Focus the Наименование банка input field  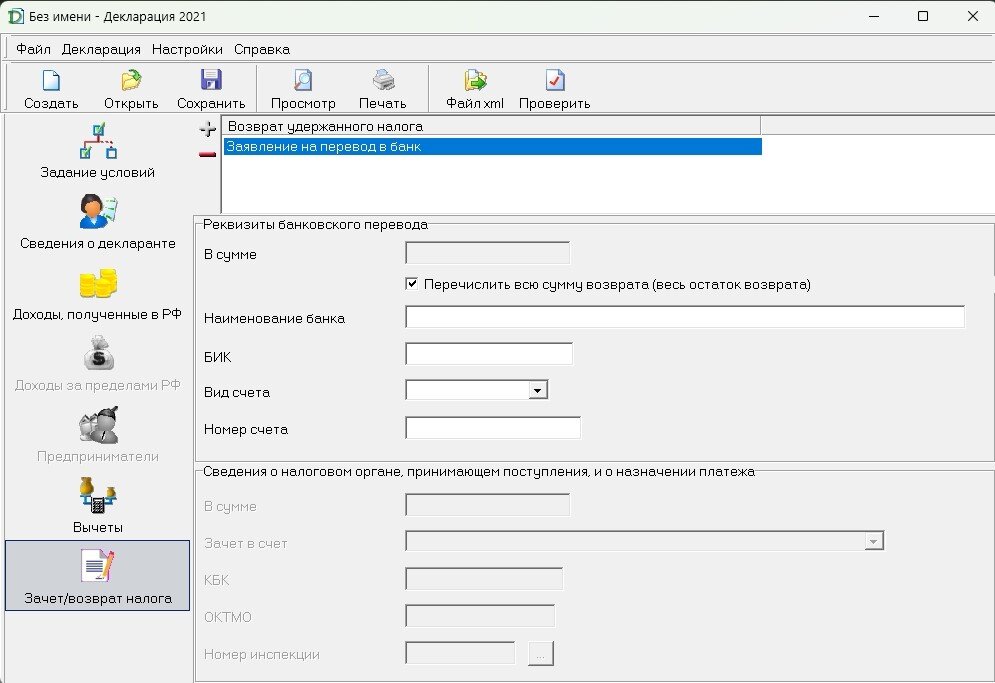coord(685,317)
